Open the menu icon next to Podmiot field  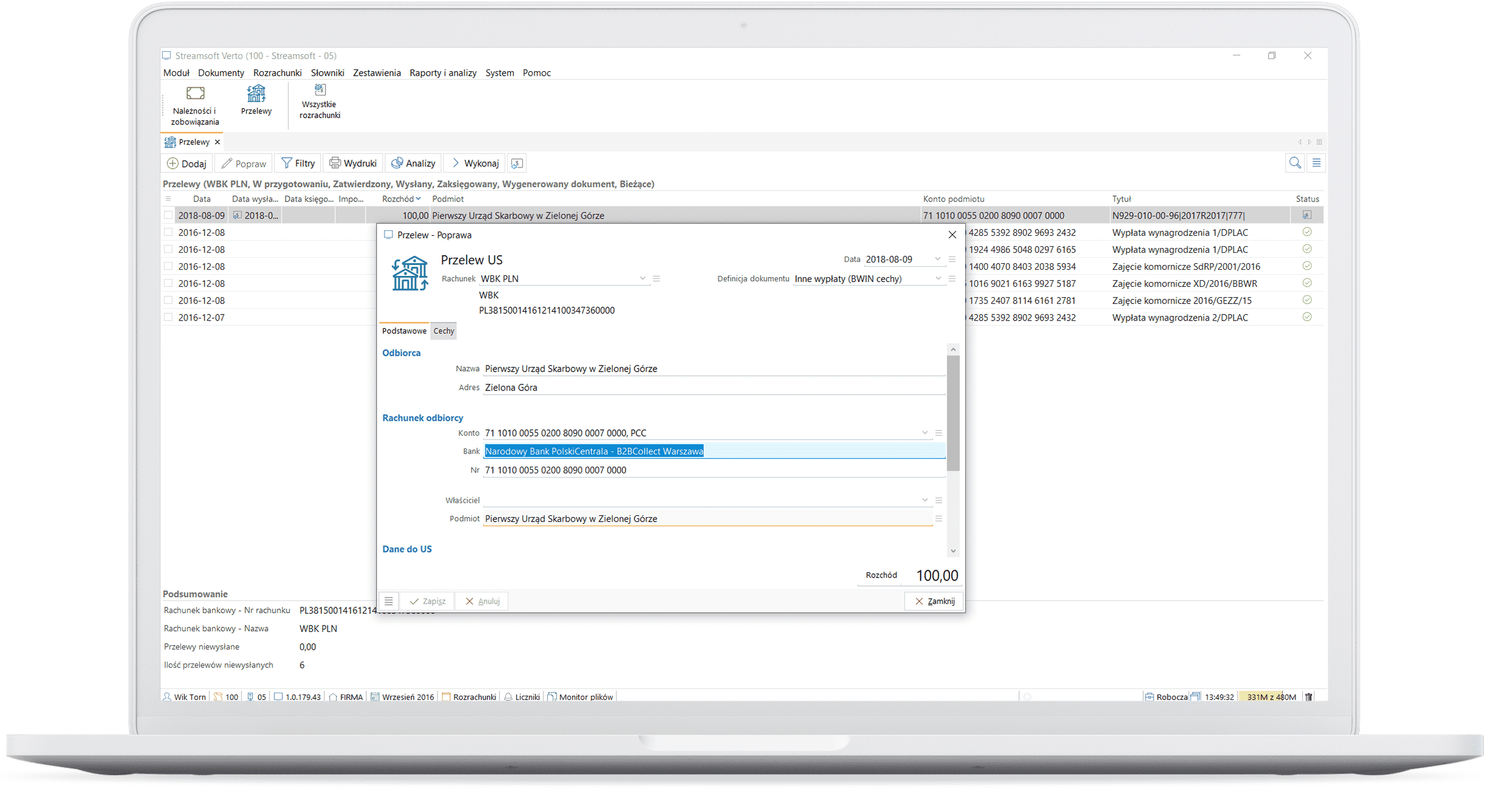tap(938, 518)
